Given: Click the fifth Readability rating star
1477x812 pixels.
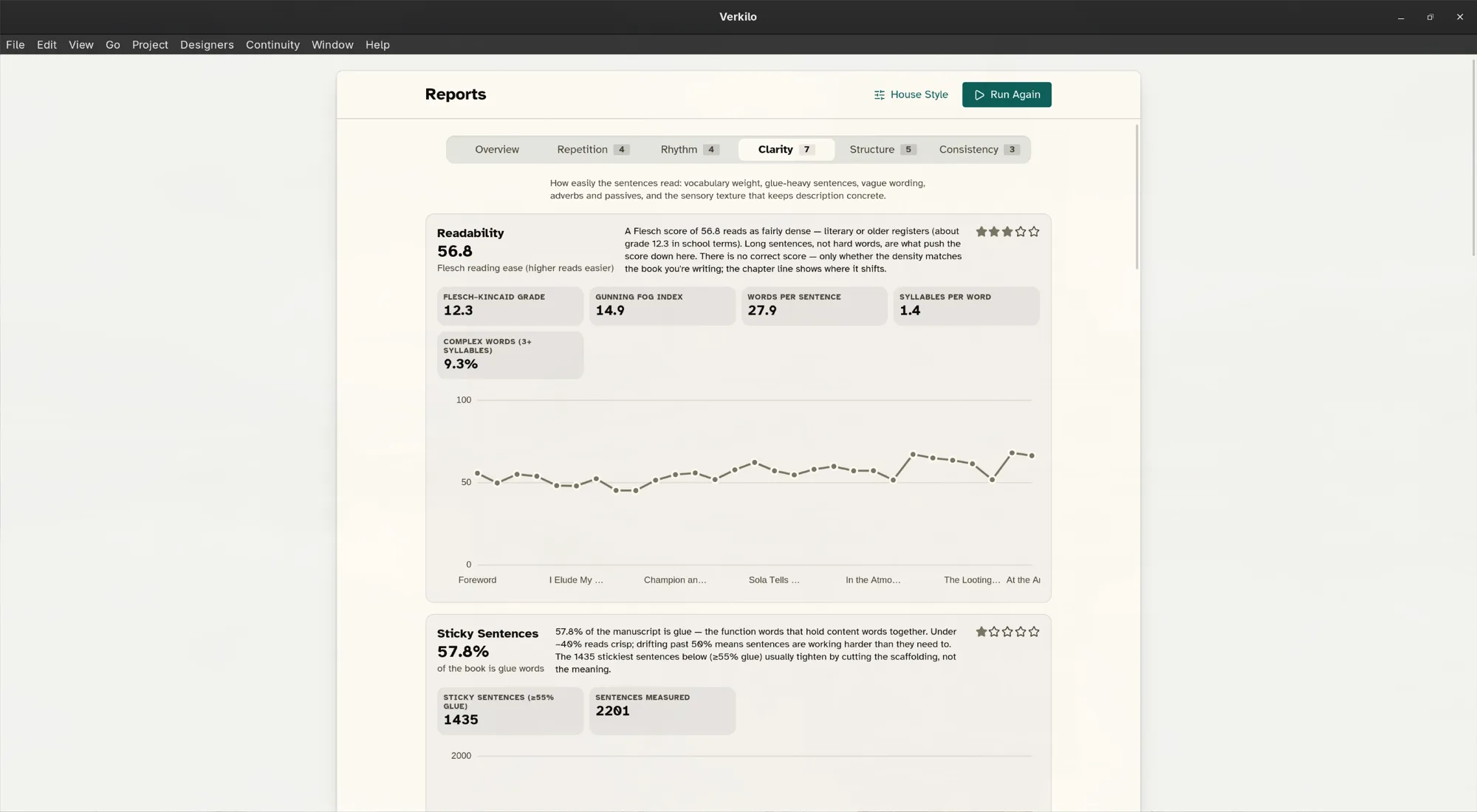Looking at the screenshot, I should (x=1034, y=232).
